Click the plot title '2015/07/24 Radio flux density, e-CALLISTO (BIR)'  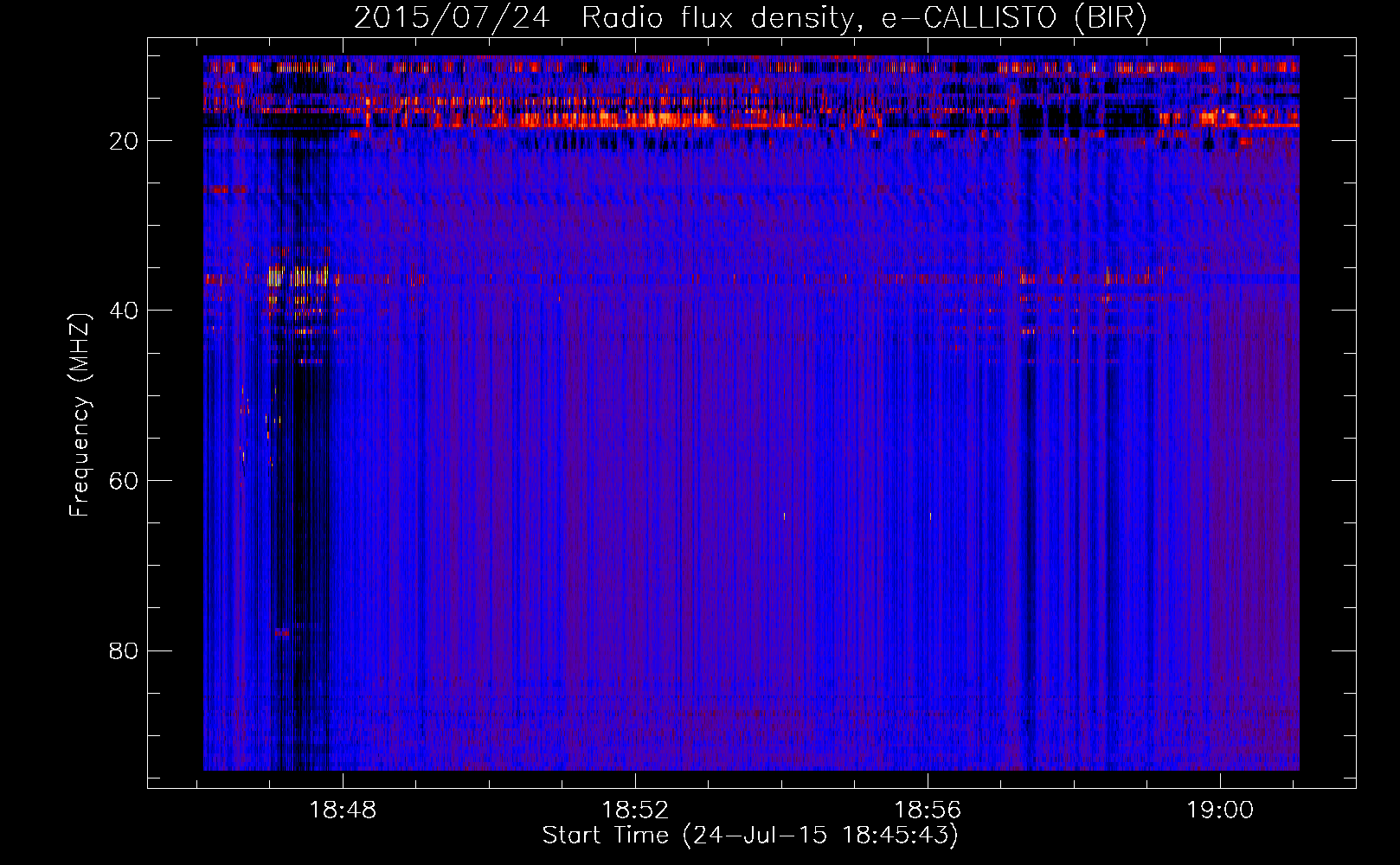[750, 18]
